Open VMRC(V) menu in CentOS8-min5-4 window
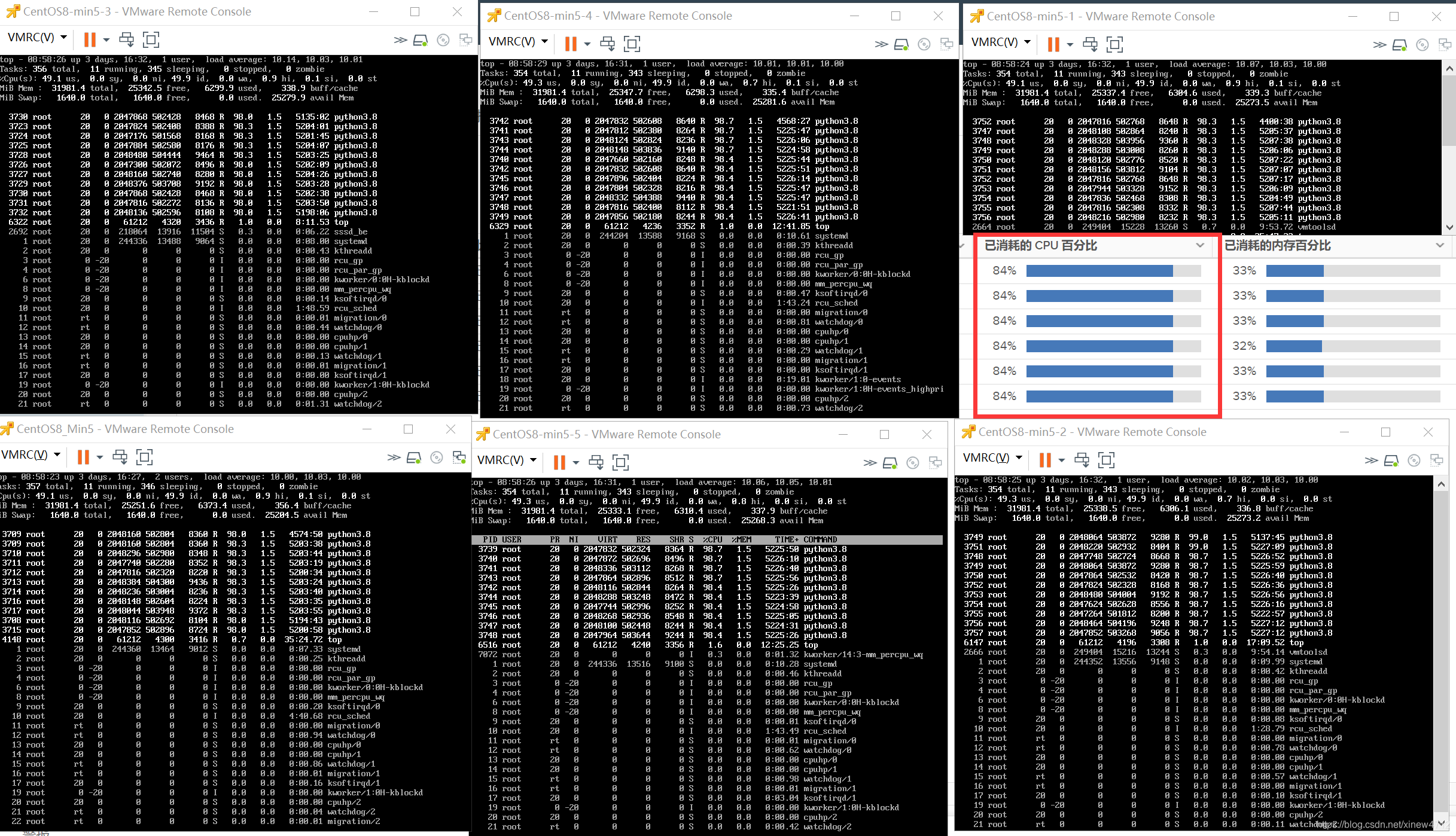 pyautogui.click(x=518, y=41)
